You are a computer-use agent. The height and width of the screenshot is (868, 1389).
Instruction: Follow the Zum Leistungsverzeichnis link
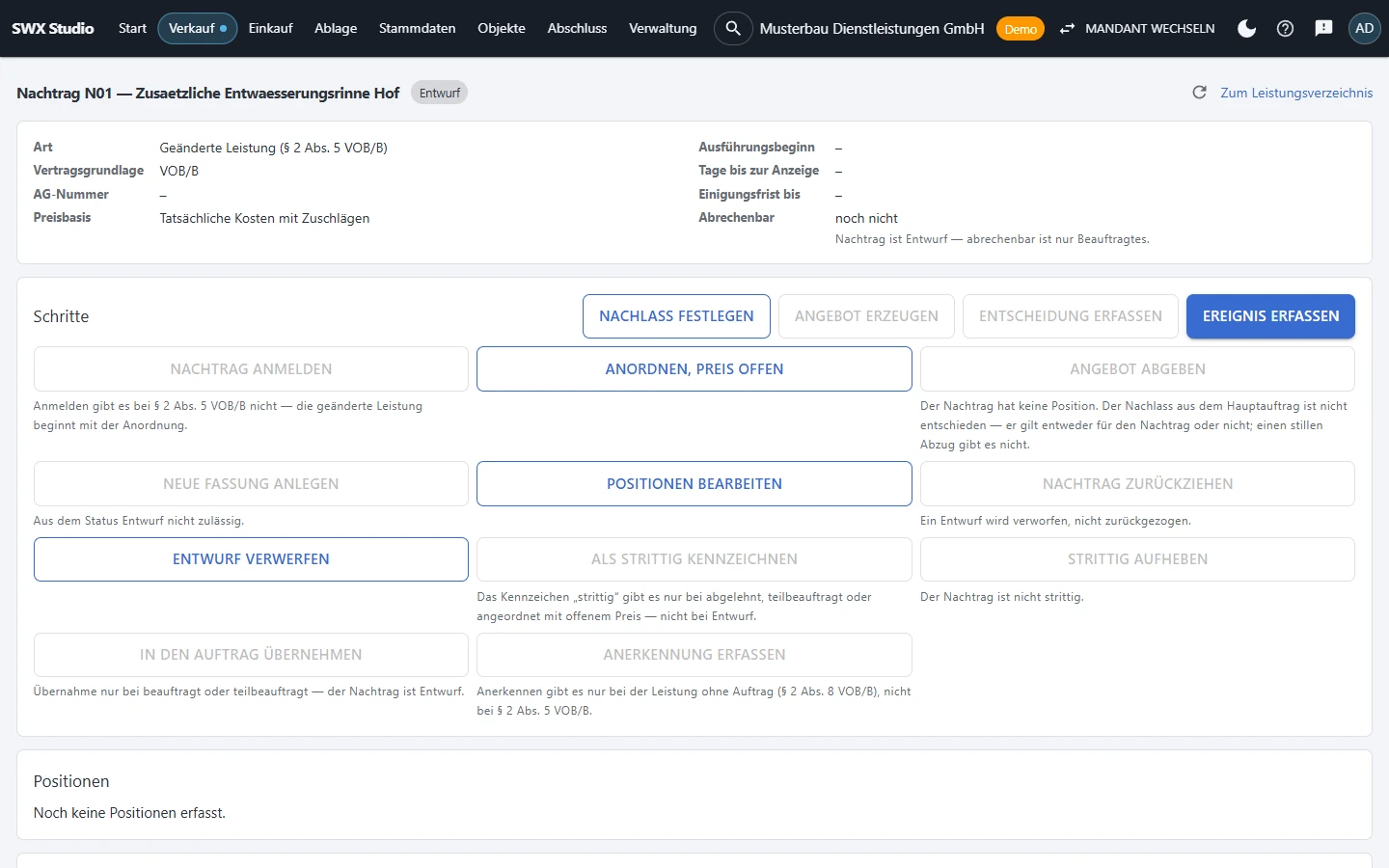pyautogui.click(x=1296, y=93)
